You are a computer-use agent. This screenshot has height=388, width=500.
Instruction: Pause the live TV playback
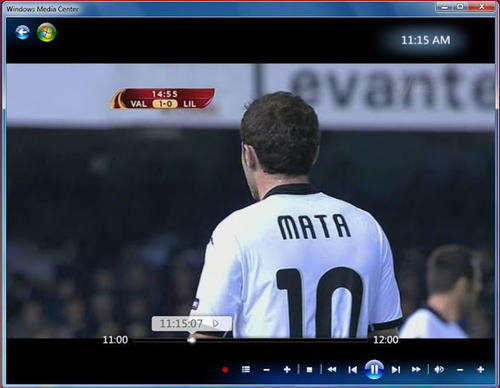point(374,369)
